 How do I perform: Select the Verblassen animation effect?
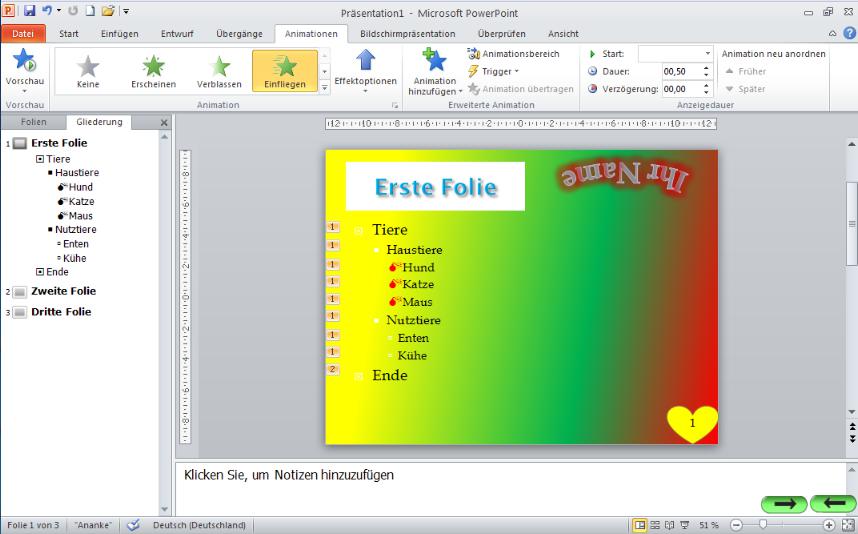click(x=219, y=67)
